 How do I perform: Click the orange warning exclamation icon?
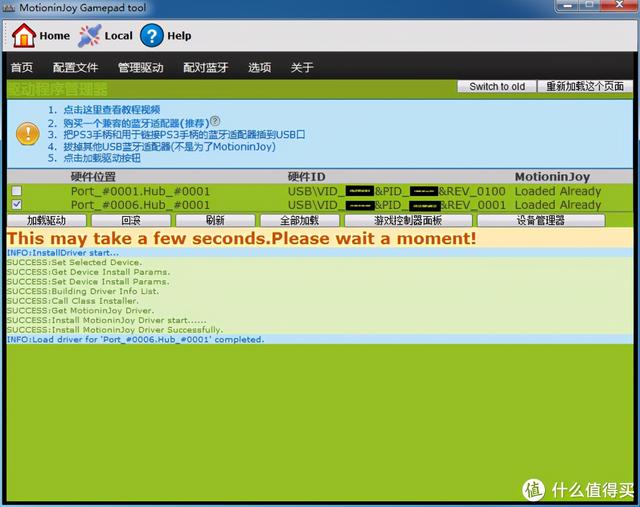pyautogui.click(x=28, y=133)
